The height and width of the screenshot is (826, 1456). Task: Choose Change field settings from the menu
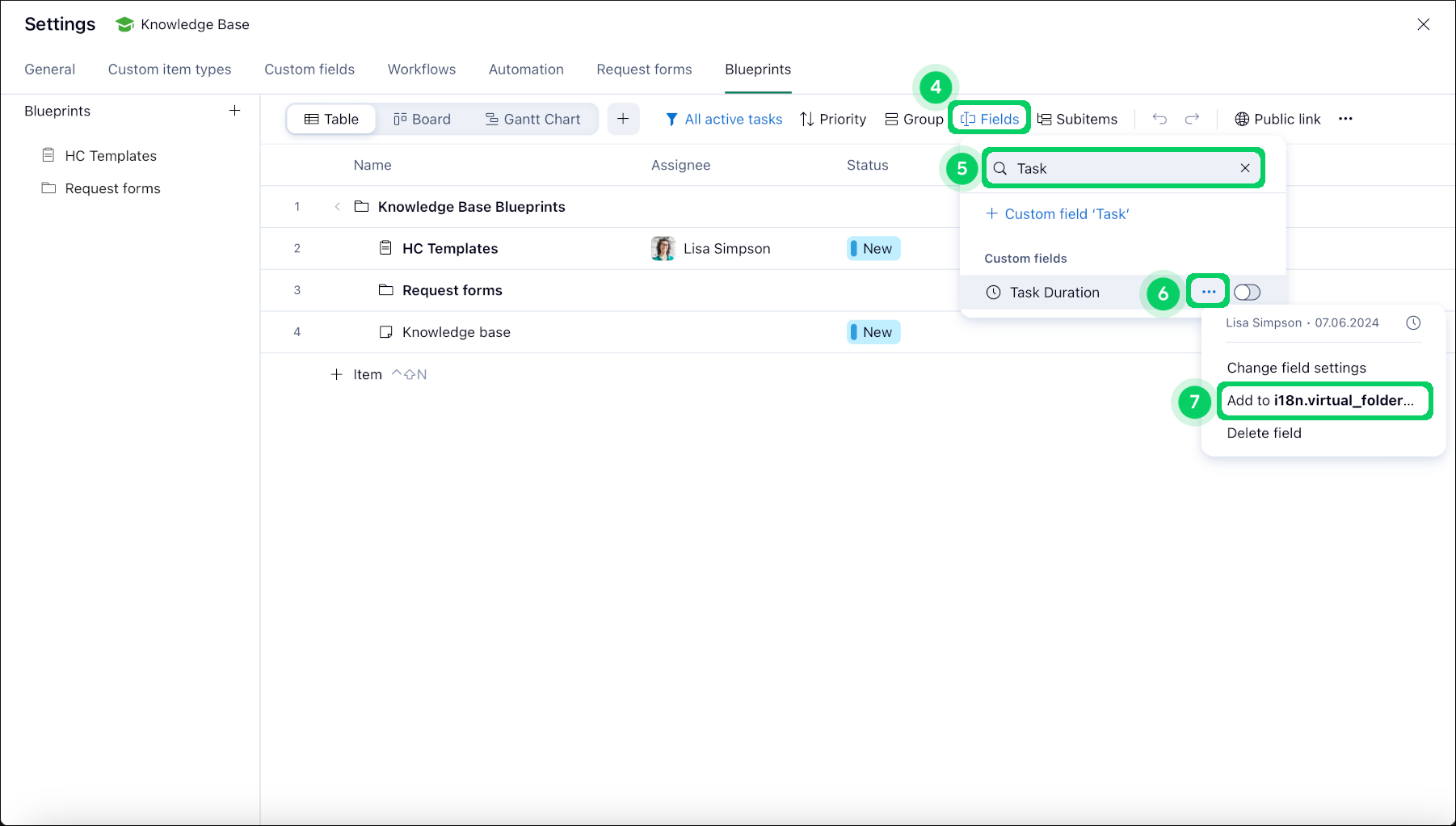pyautogui.click(x=1296, y=368)
